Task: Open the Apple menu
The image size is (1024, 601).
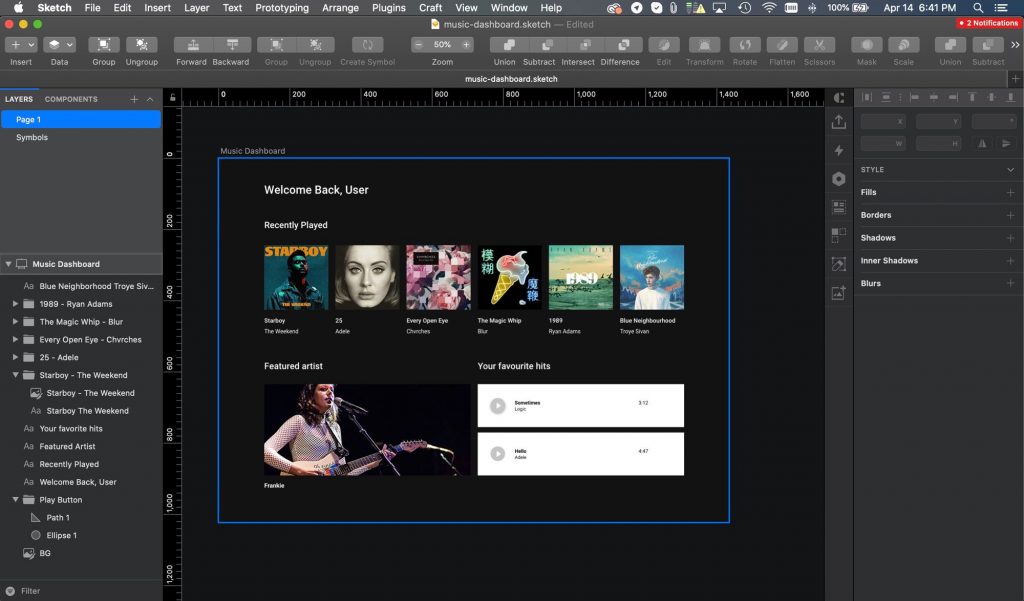Action: pos(18,8)
